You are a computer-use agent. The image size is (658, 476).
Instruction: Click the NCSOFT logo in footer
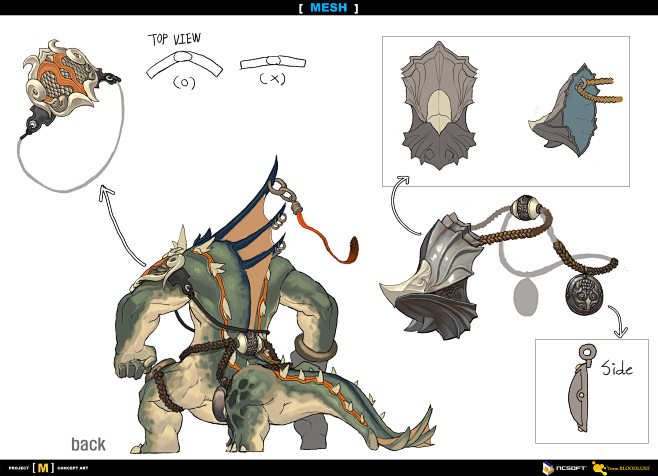pyautogui.click(x=565, y=468)
